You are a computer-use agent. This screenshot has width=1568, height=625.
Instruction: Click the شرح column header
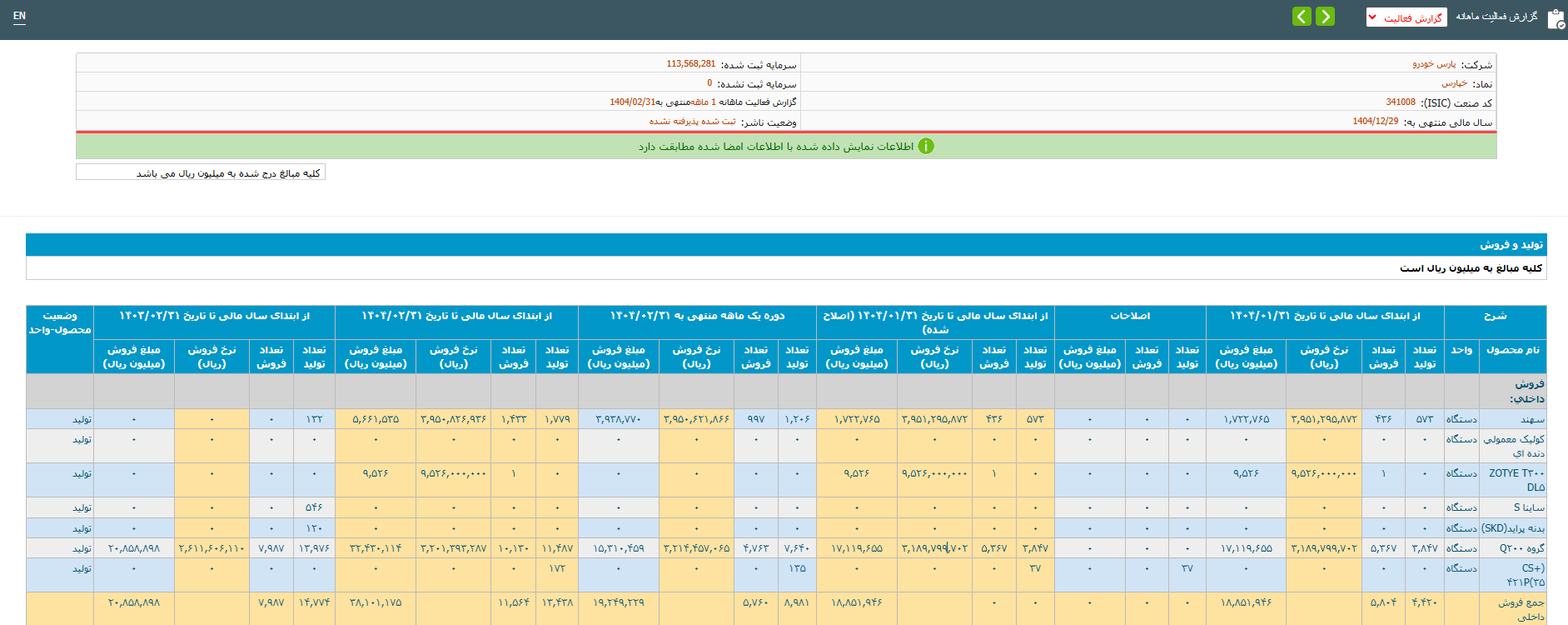[x=1495, y=316]
